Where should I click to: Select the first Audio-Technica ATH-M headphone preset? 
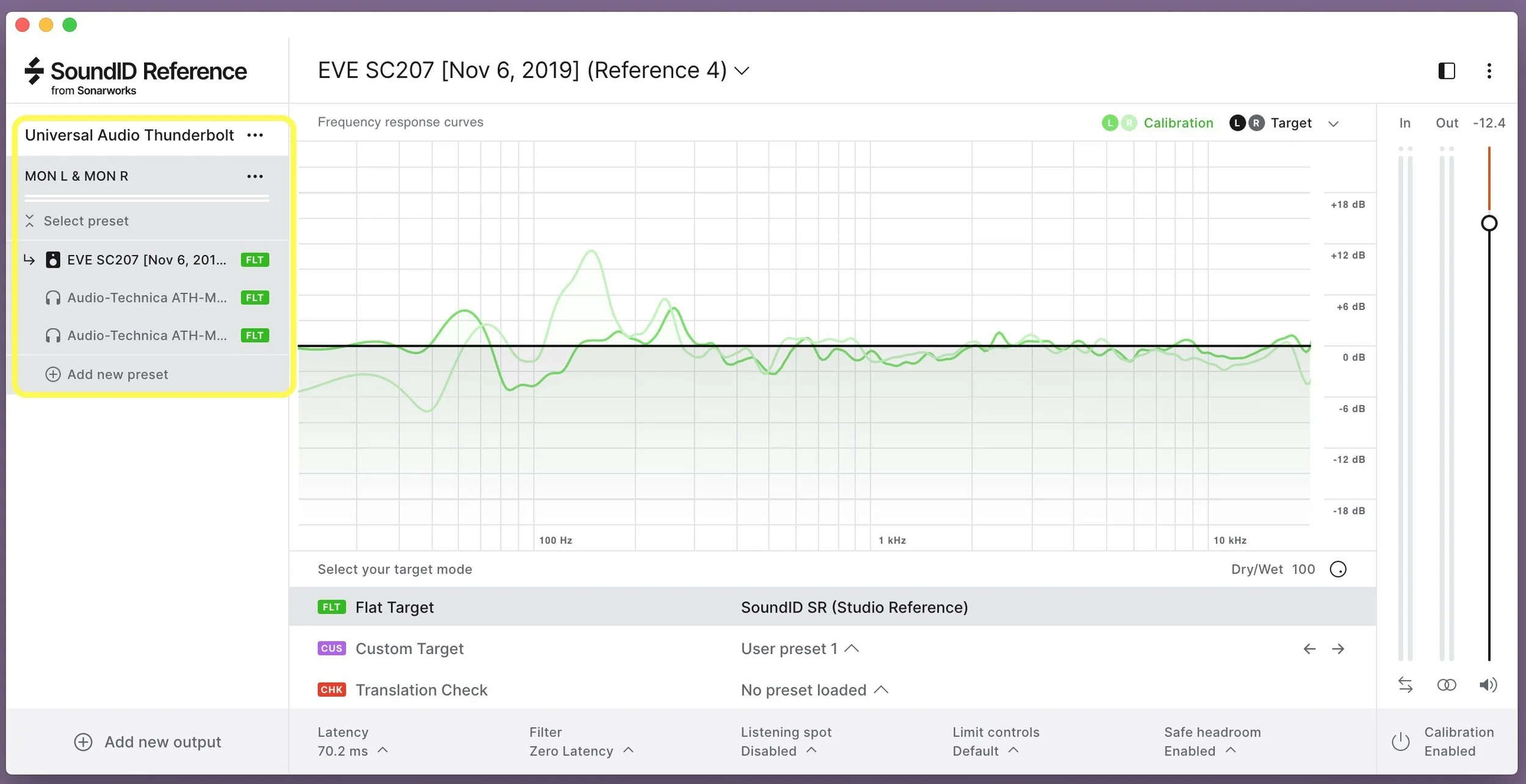pos(146,298)
